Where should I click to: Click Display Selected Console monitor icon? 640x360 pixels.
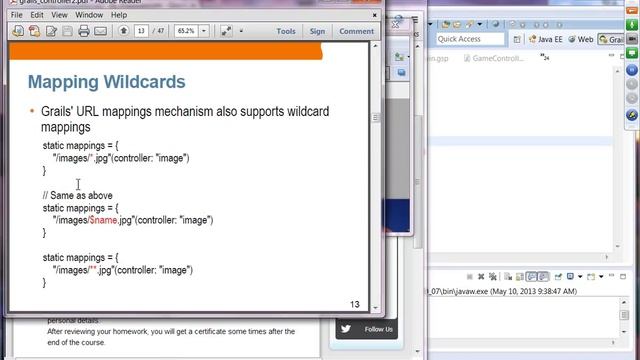(570, 277)
